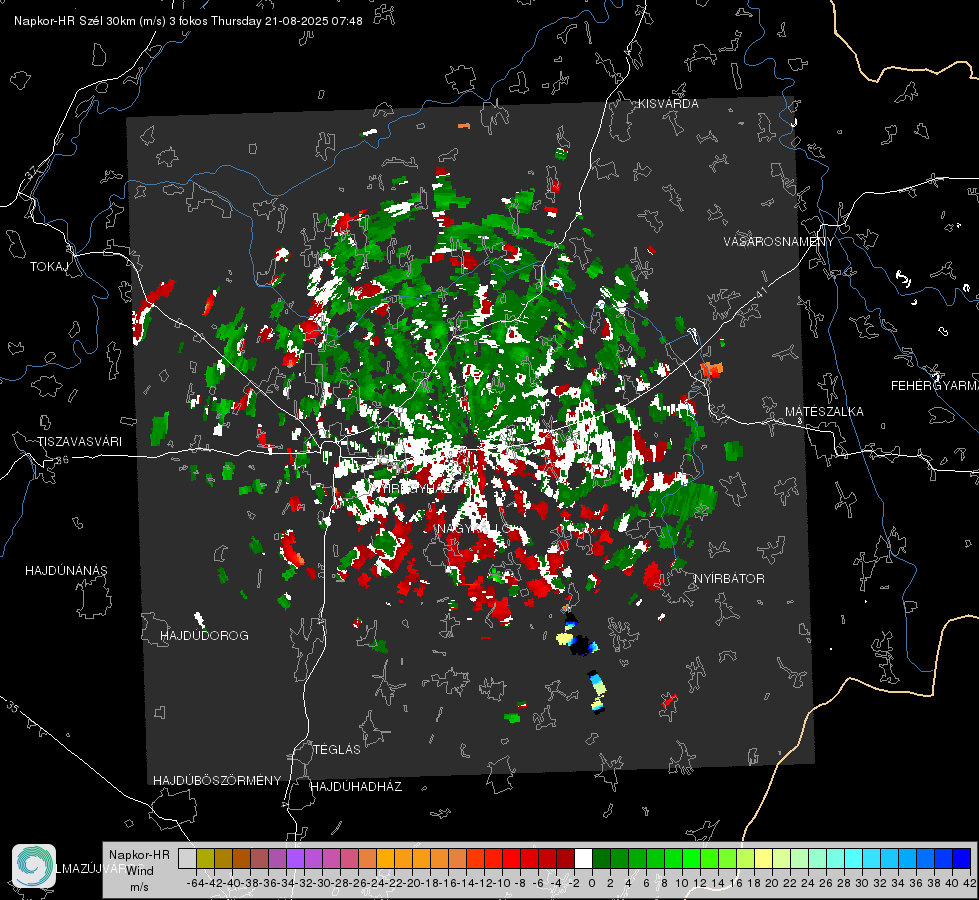Click the NYÍRBÁTOR town label

pyautogui.click(x=729, y=579)
